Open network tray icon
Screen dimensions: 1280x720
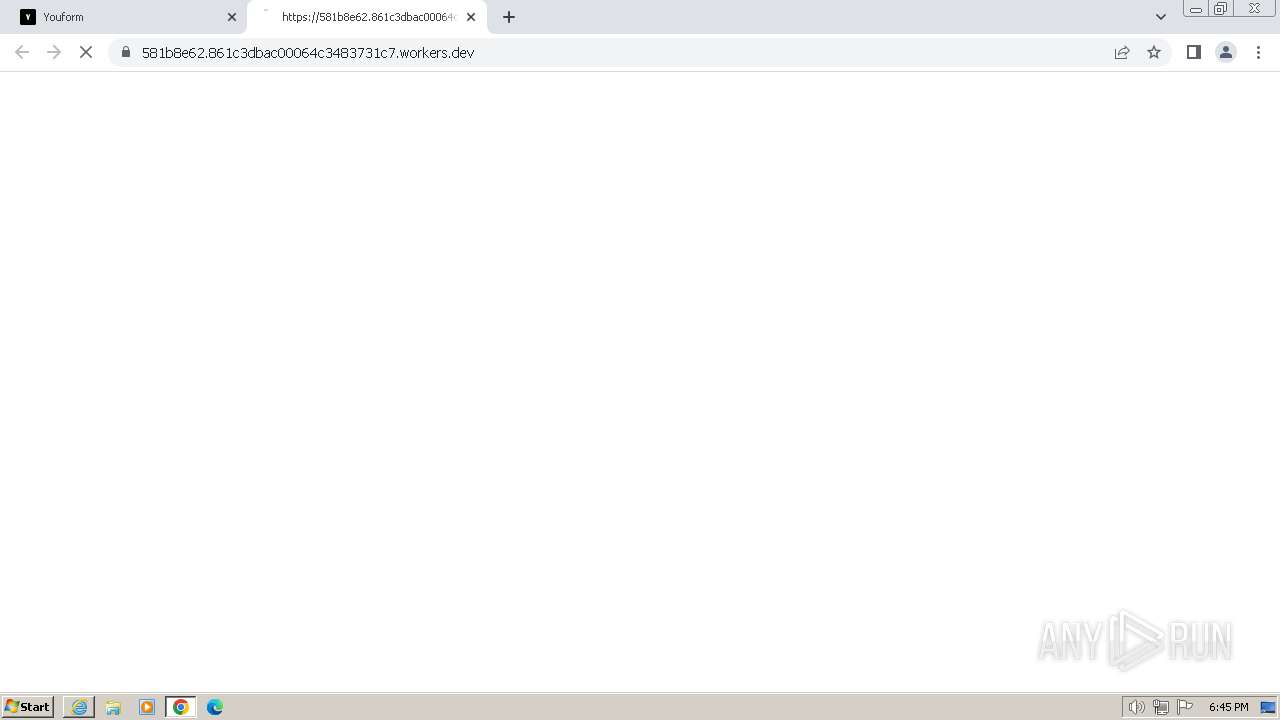click(1161, 707)
